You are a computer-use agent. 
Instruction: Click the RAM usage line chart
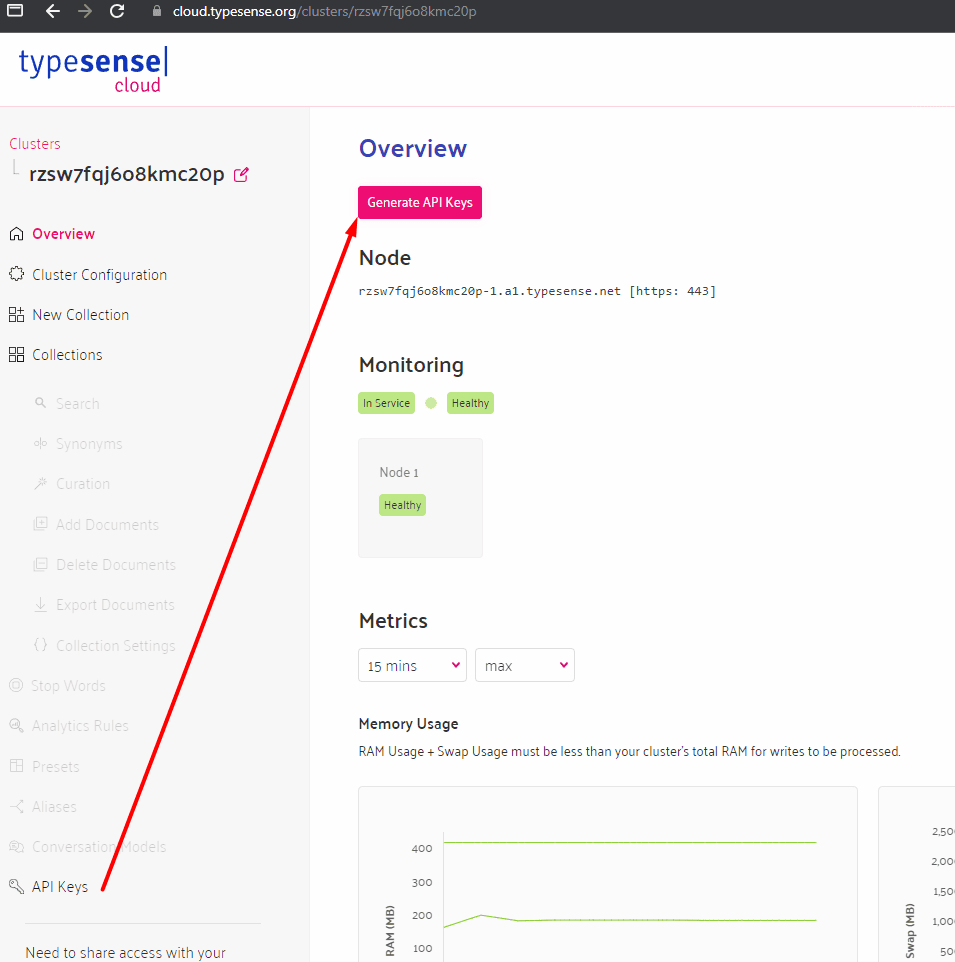pos(608,874)
